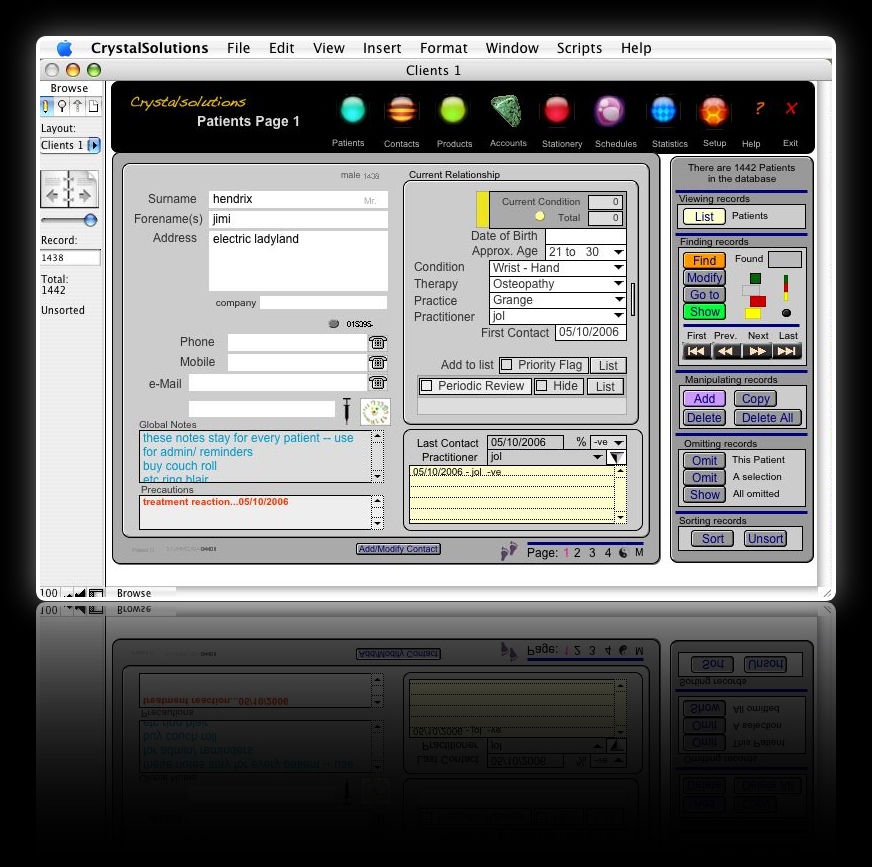Click the yin-yang page icon
The width and height of the screenshot is (872, 867).
coord(623,553)
